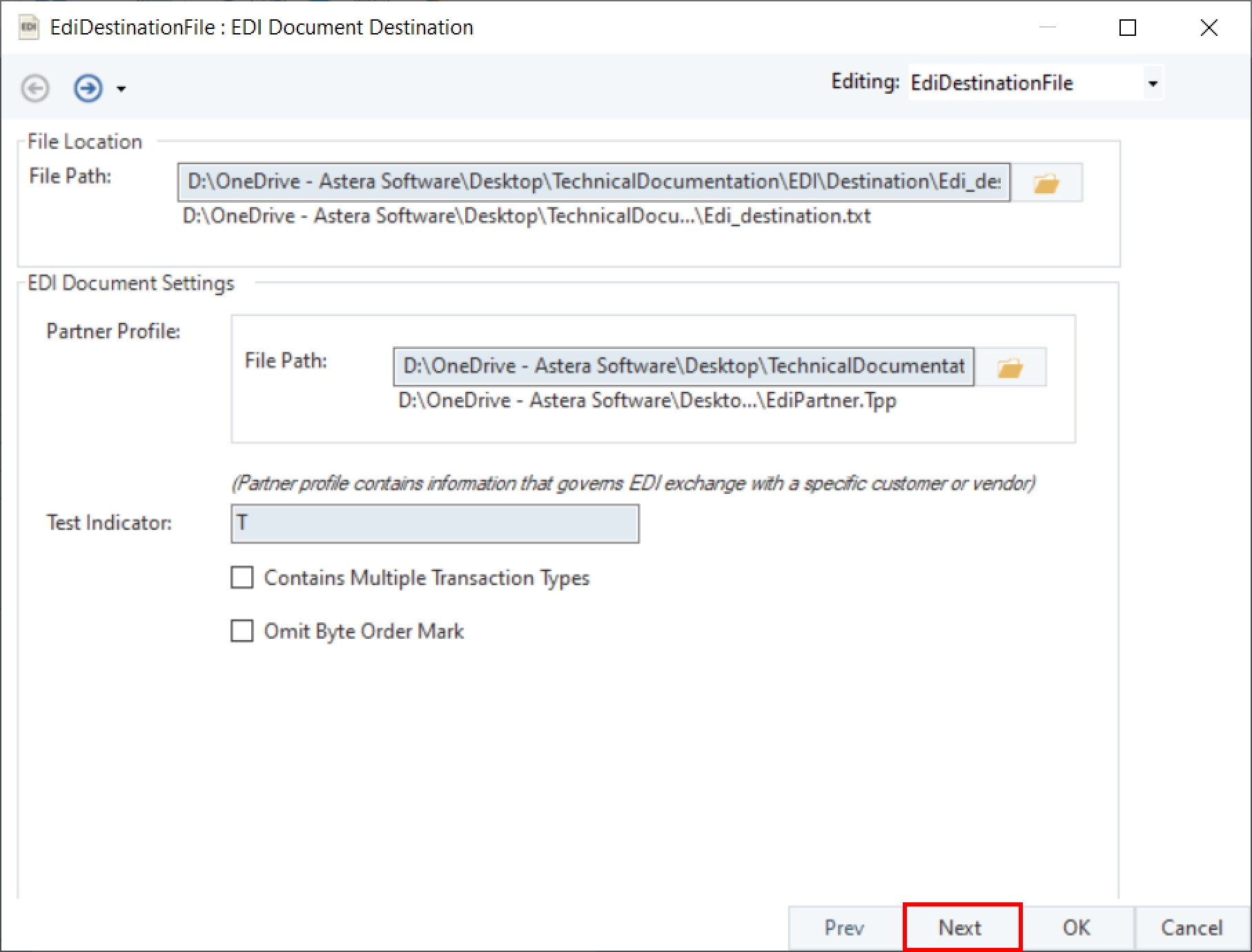The width and height of the screenshot is (1252, 952).
Task: Close the EDI Document Destination dialog
Action: coord(1209,28)
